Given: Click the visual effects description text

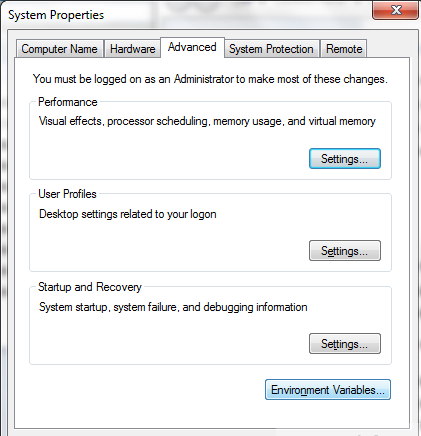Looking at the screenshot, I should tap(207, 121).
